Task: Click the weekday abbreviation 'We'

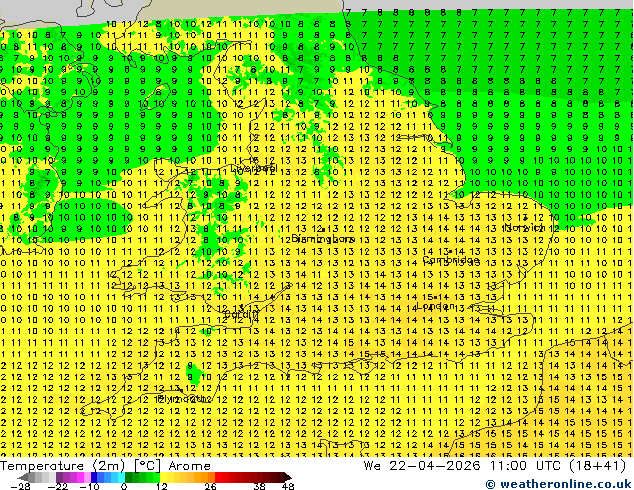Action: tap(372, 466)
